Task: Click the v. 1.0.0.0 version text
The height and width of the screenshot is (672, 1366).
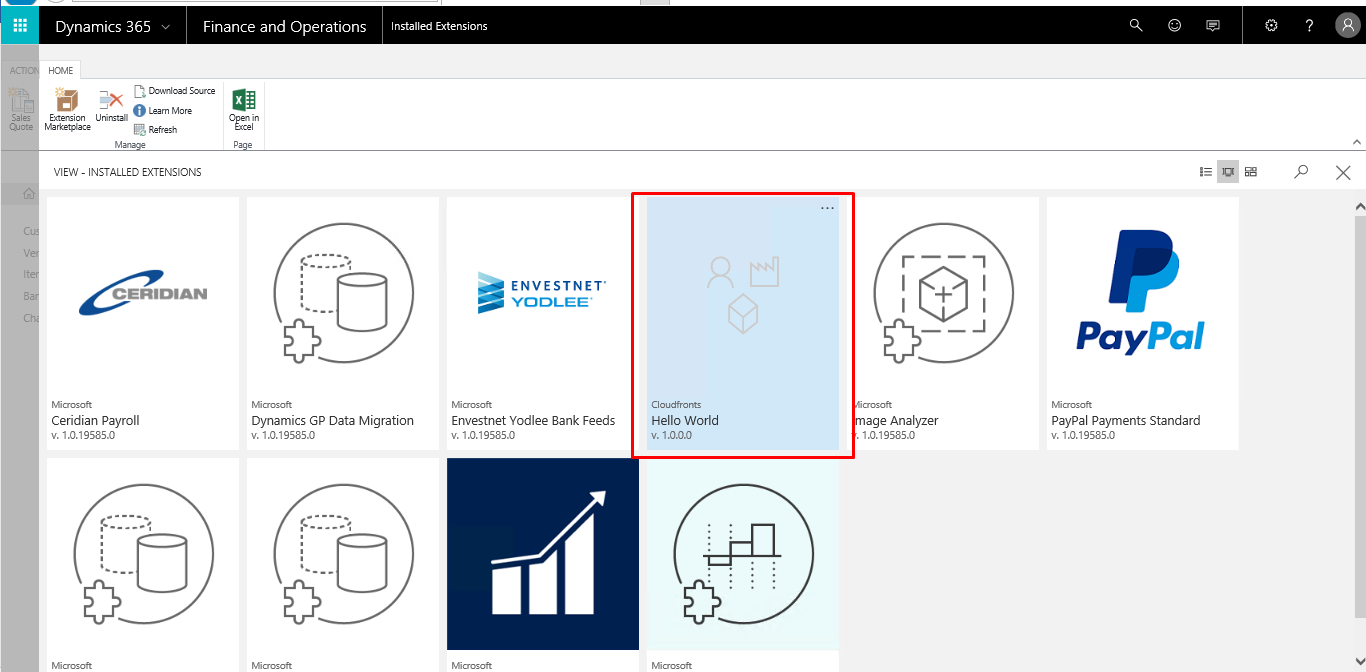Action: 671,435
